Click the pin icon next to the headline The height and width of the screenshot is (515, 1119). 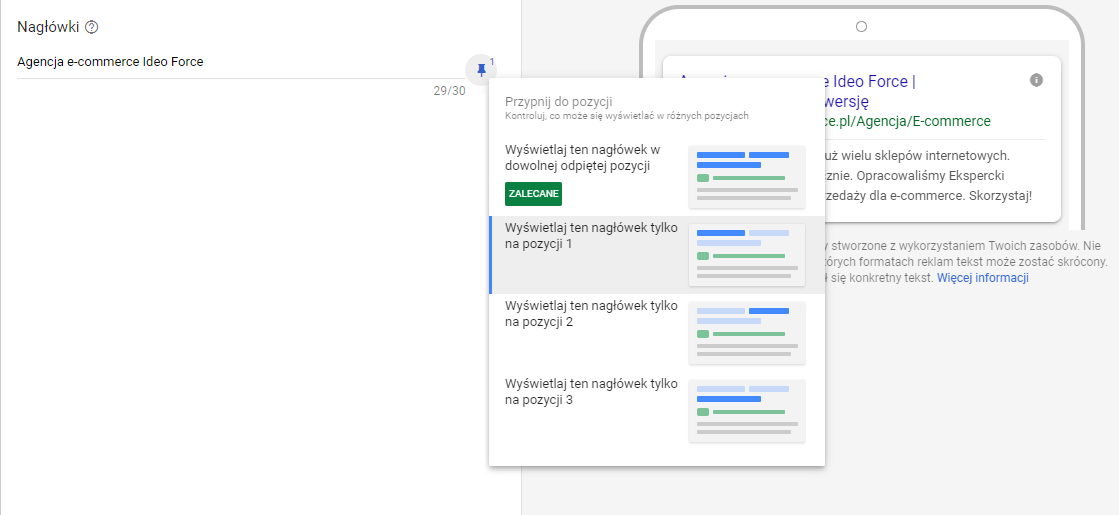(481, 69)
